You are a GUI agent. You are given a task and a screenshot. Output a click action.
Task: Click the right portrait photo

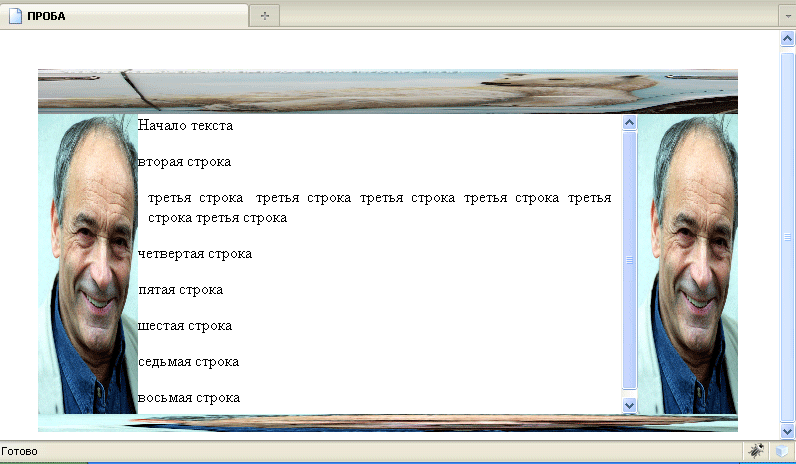687,264
